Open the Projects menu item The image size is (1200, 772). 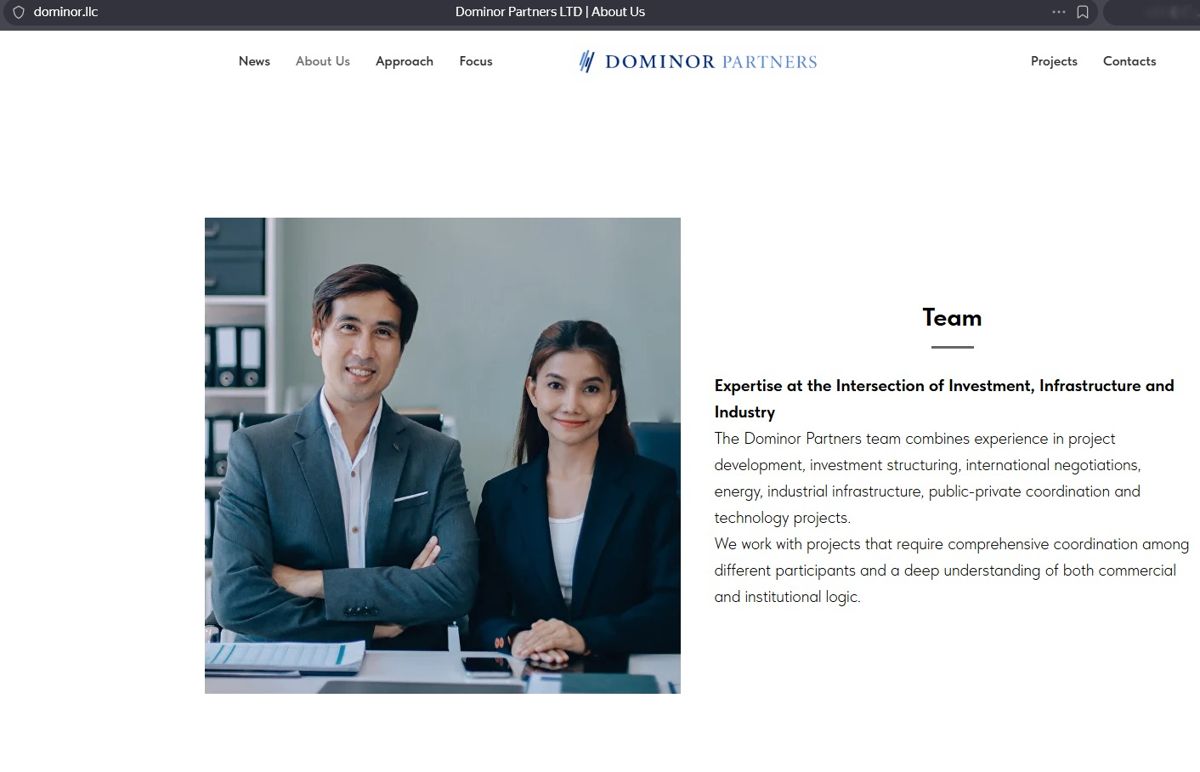1054,61
